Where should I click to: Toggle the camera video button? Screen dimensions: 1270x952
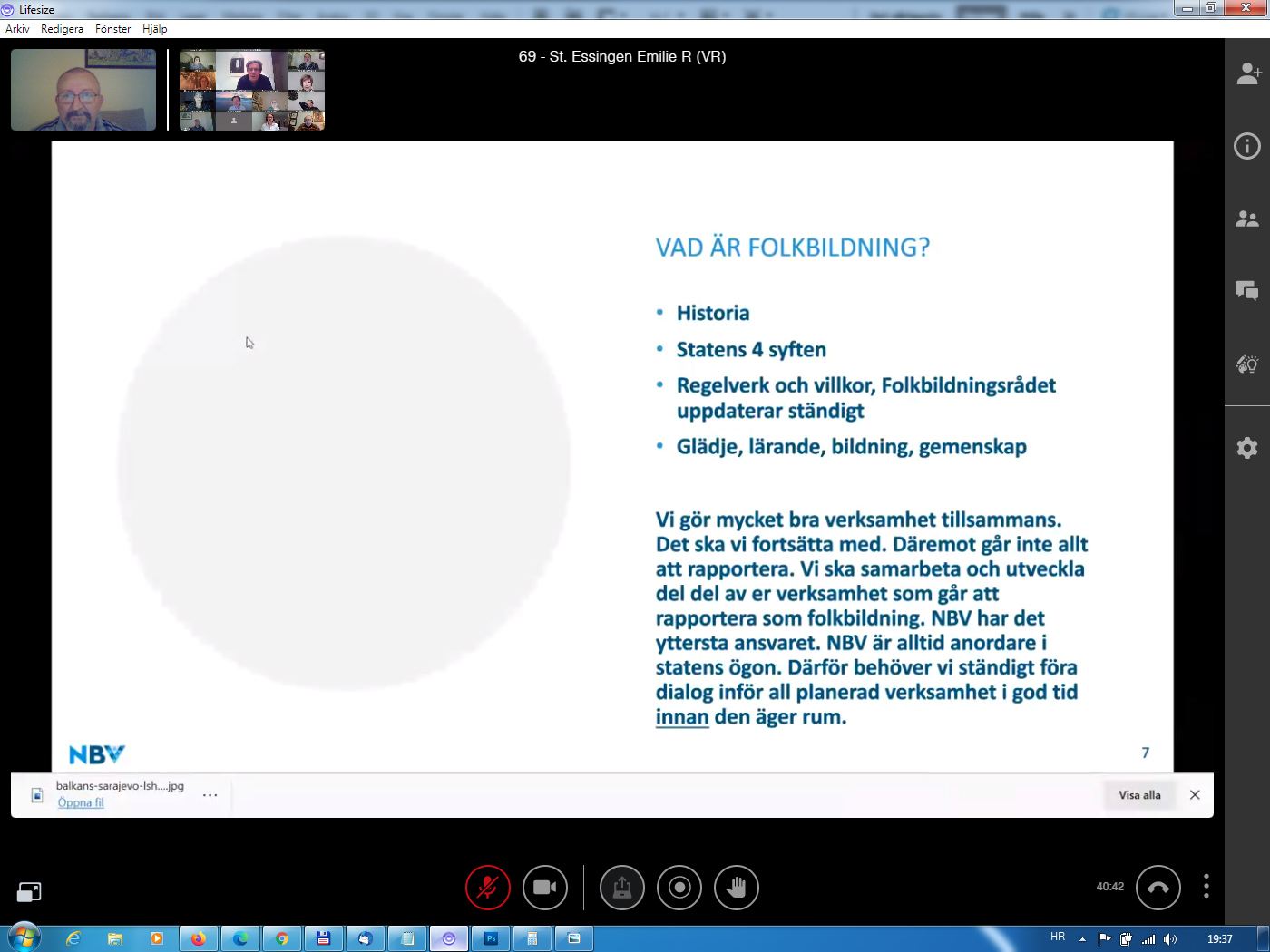[545, 888]
